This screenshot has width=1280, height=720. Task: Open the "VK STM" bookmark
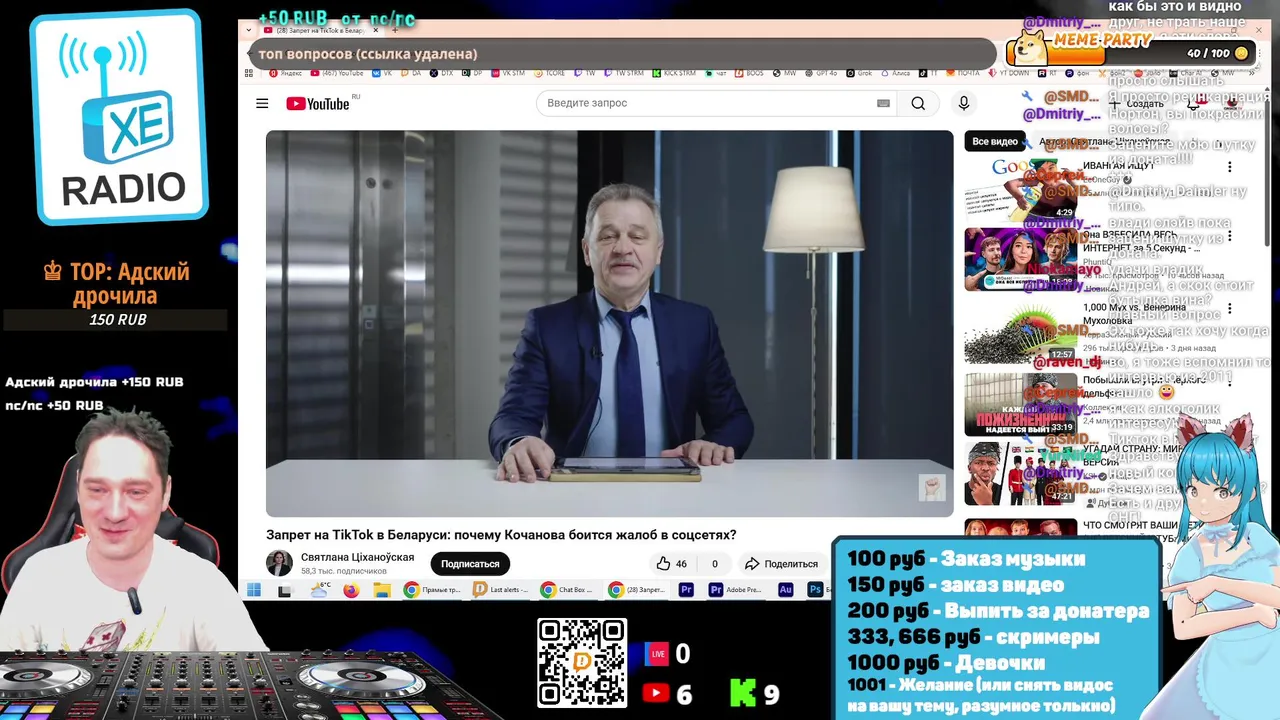coord(506,73)
